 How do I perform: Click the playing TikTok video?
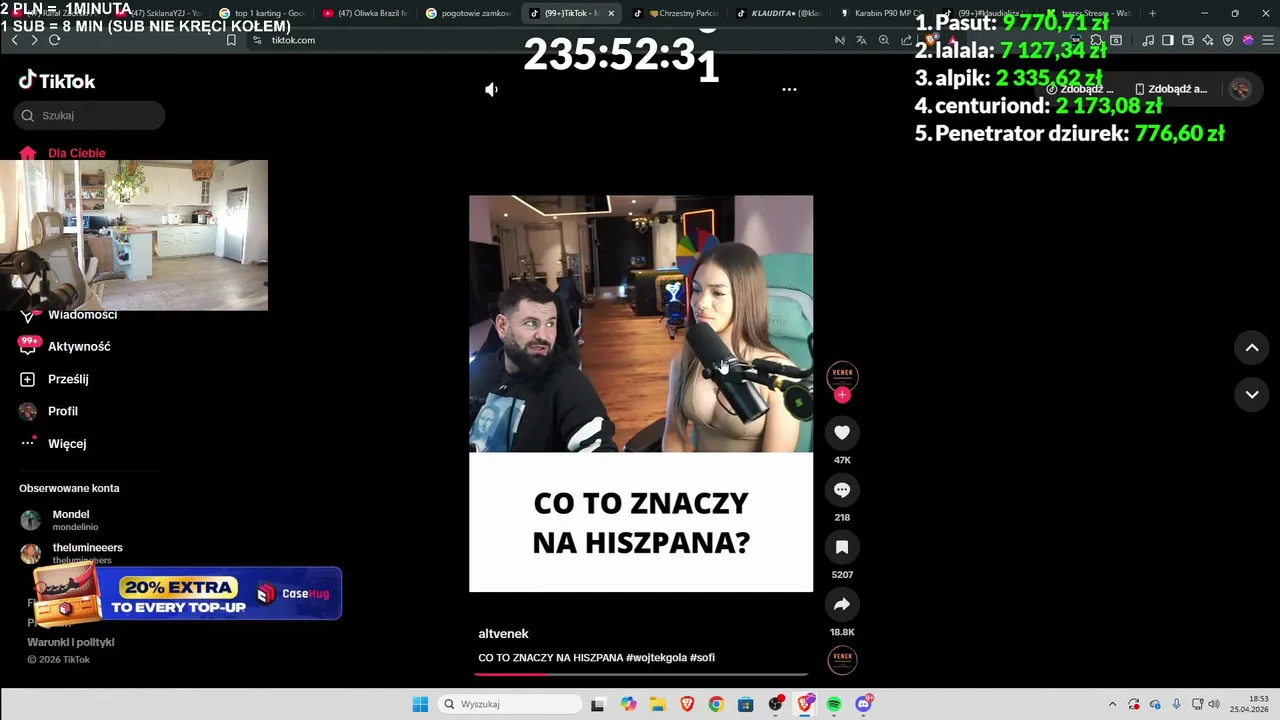click(641, 393)
